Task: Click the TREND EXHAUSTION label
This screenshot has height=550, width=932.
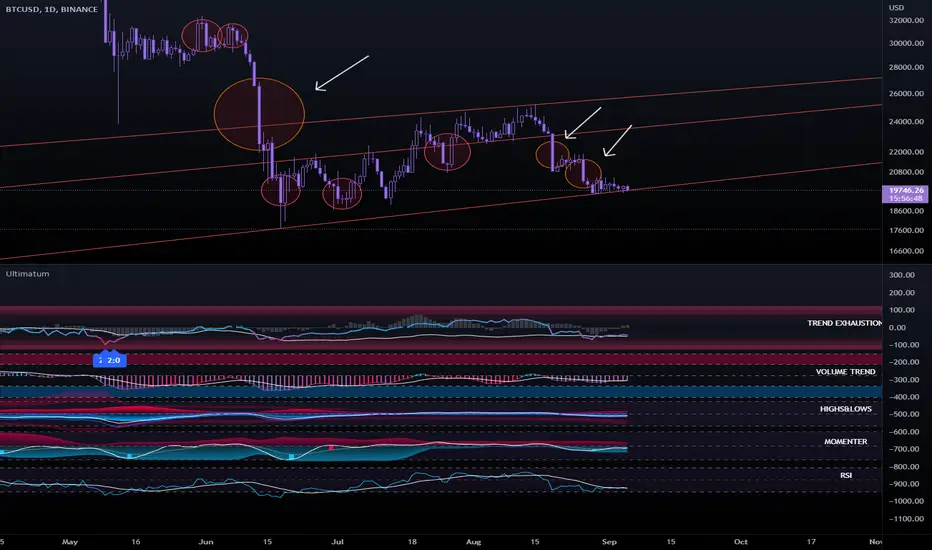Action: click(x=844, y=323)
